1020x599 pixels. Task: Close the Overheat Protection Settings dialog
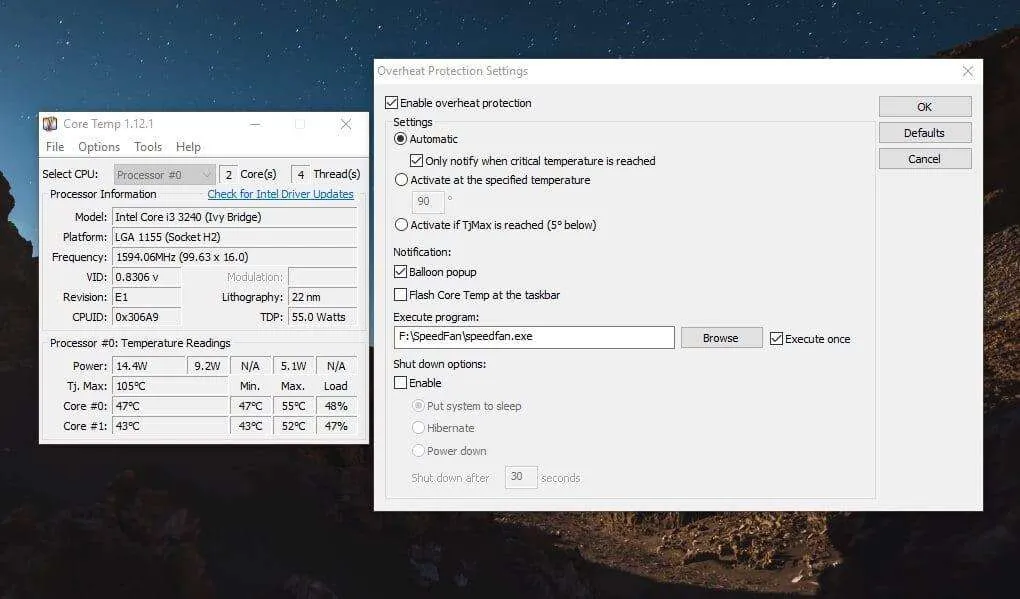[968, 72]
